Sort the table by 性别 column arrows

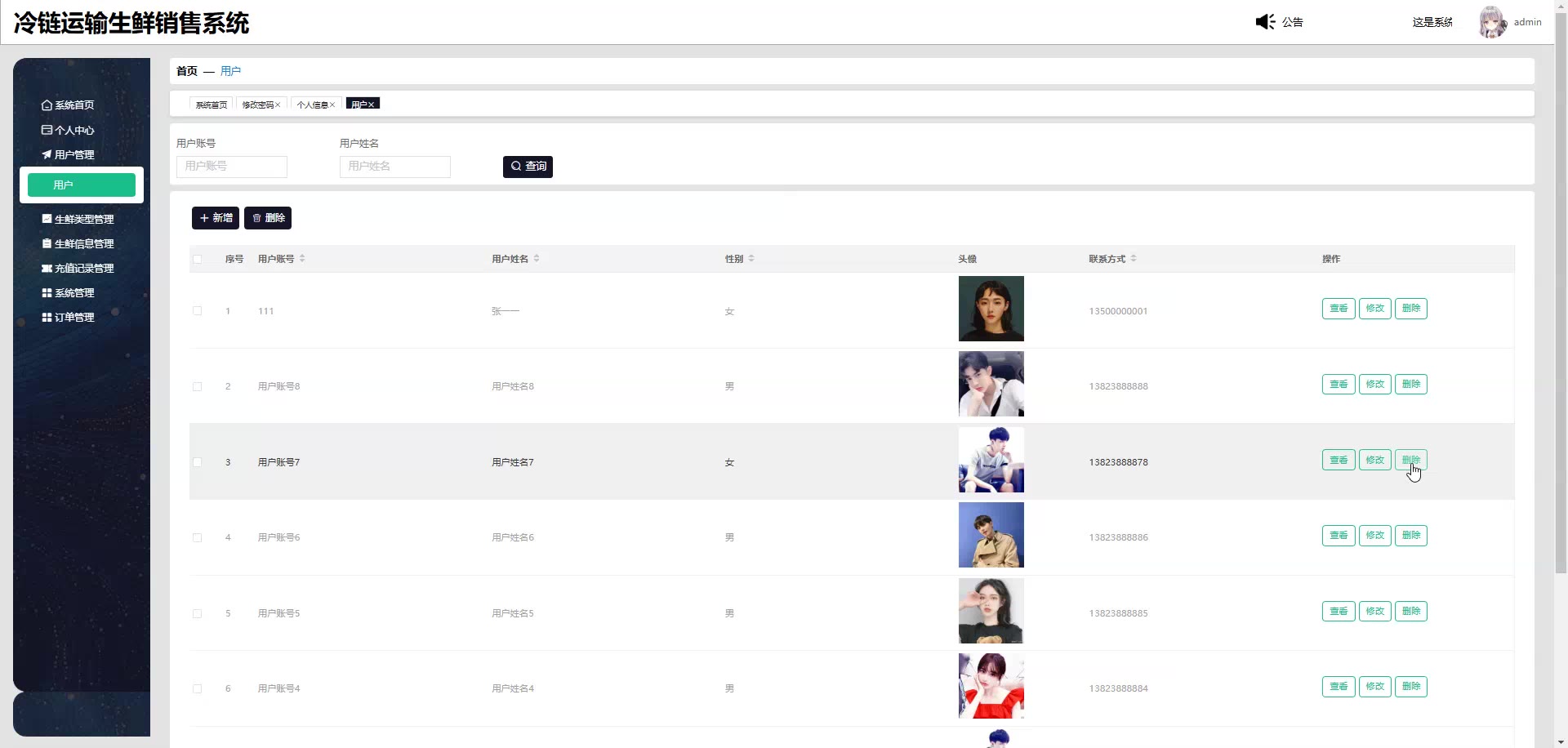tap(751, 258)
